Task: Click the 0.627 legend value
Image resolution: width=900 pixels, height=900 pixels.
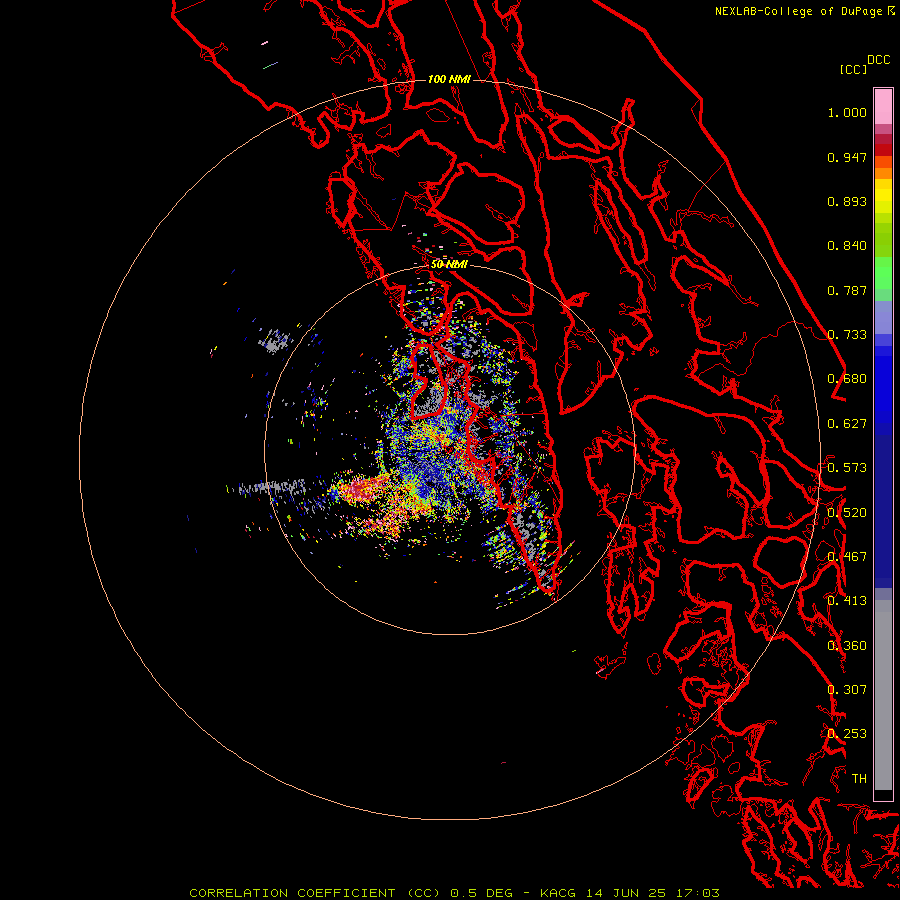Action: [847, 424]
